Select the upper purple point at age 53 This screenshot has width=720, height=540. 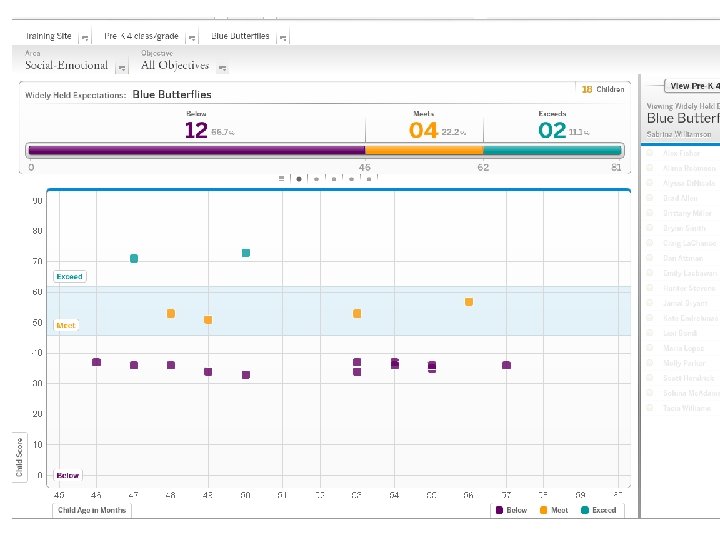pyautogui.click(x=357, y=362)
